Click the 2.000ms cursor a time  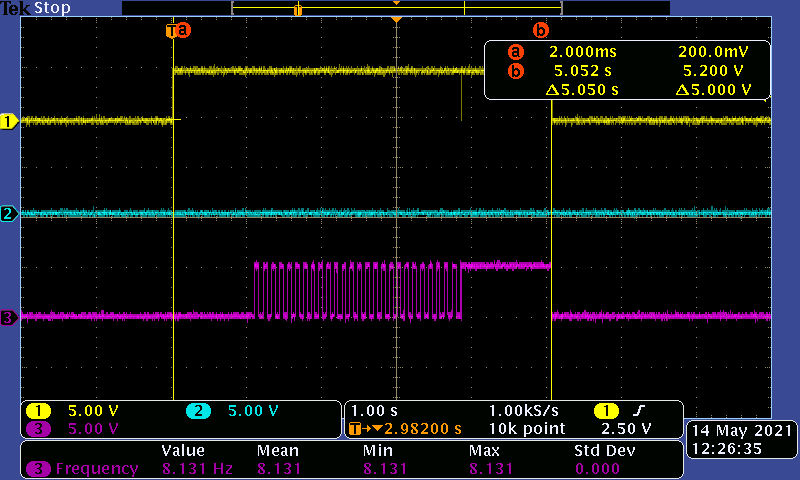click(x=583, y=52)
